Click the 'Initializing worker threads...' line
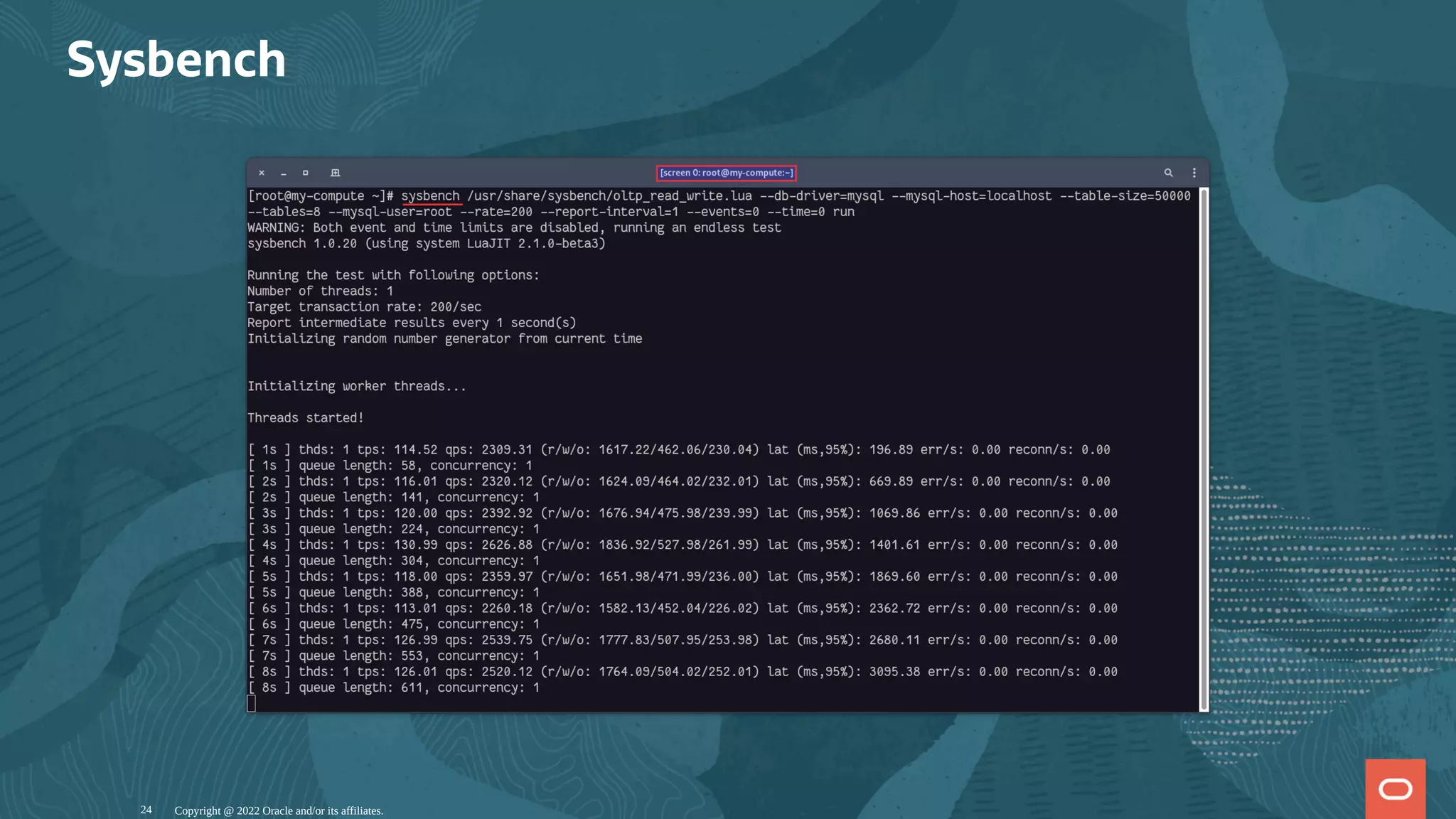 (356, 386)
